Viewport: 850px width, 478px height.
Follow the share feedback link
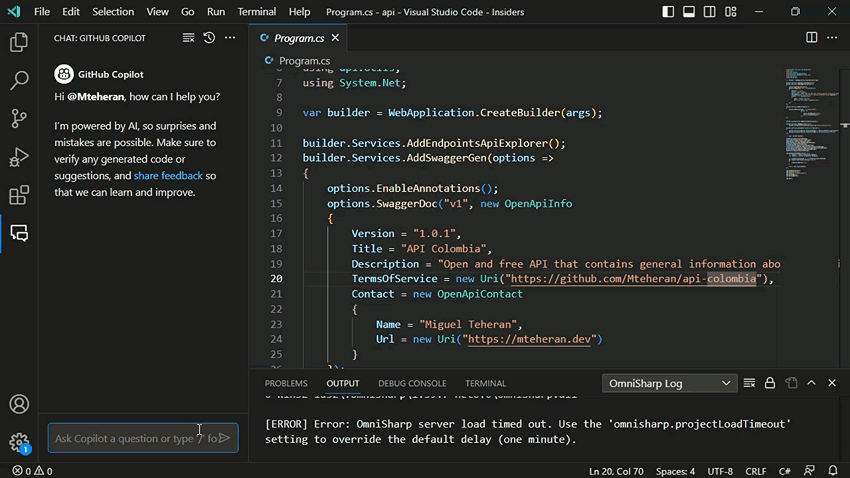pyautogui.click(x=168, y=176)
